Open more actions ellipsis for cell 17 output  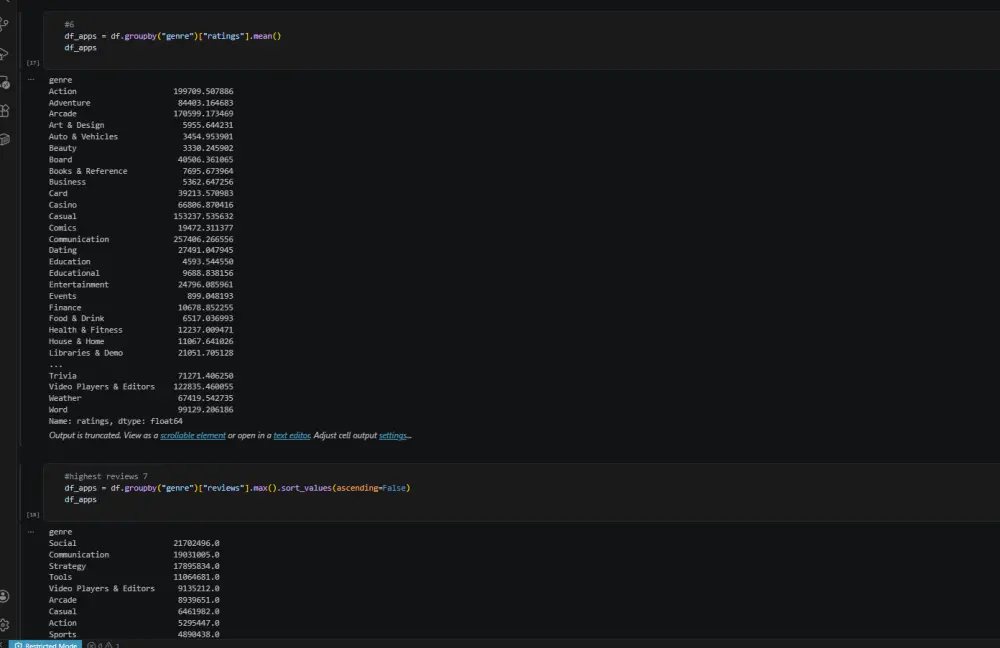[31, 80]
